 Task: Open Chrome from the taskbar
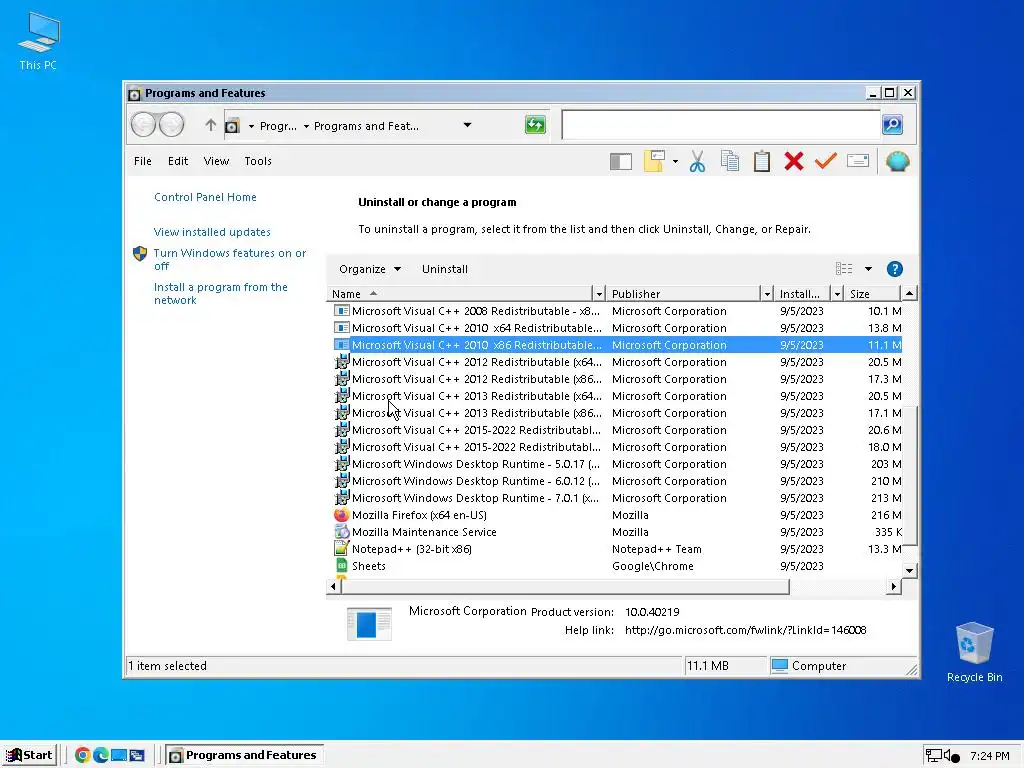(82, 755)
